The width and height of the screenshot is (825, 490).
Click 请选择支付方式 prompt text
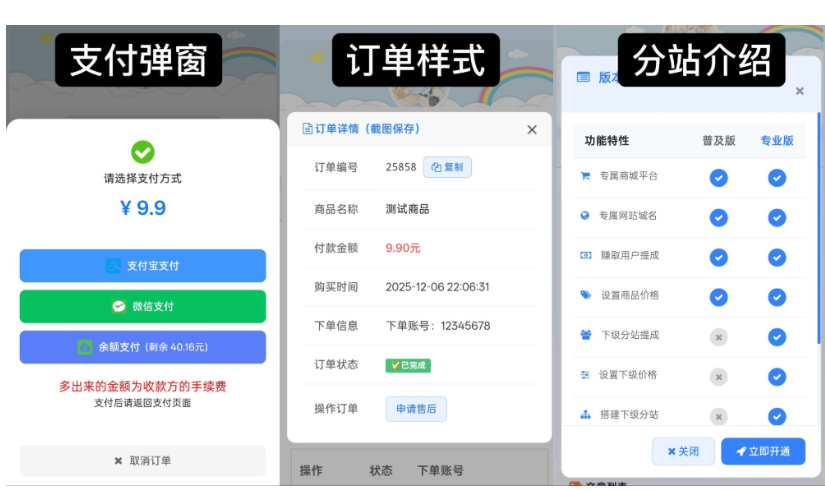[x=143, y=178]
